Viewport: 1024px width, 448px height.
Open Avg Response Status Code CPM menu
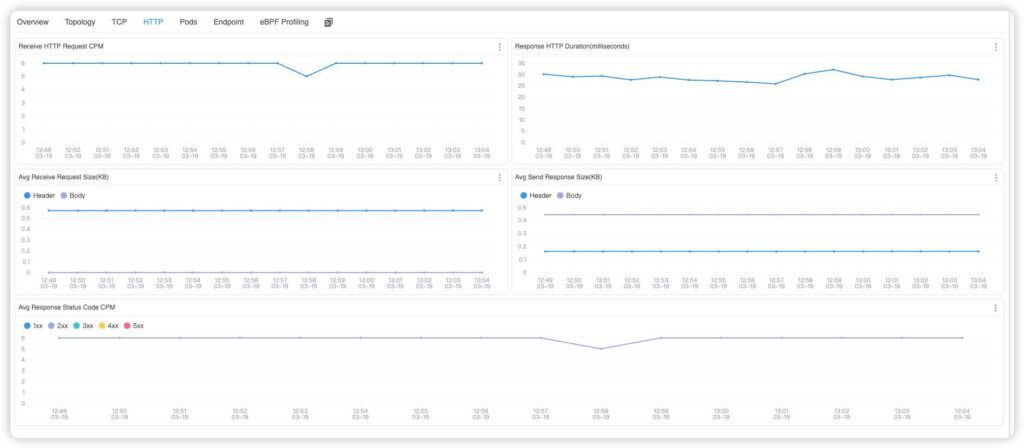[995, 308]
